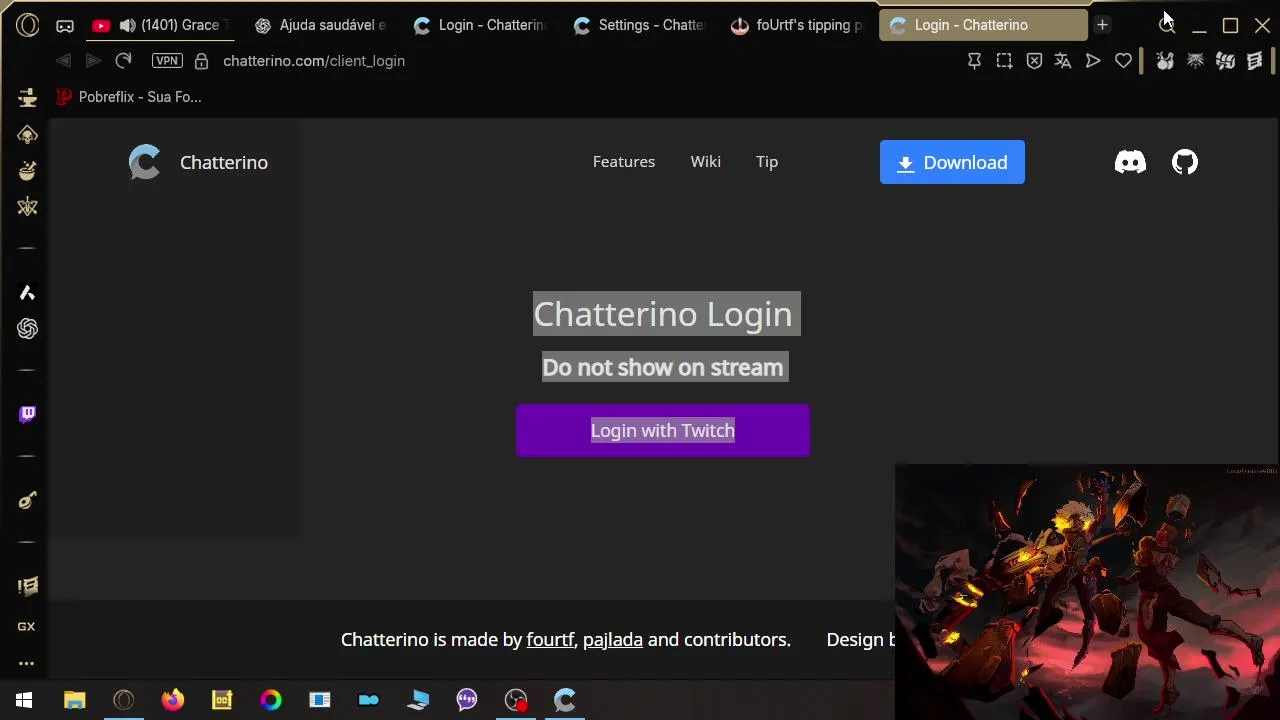The image size is (1280, 720).
Task: Open sidebar three-dots more options
Action: [x=27, y=663]
